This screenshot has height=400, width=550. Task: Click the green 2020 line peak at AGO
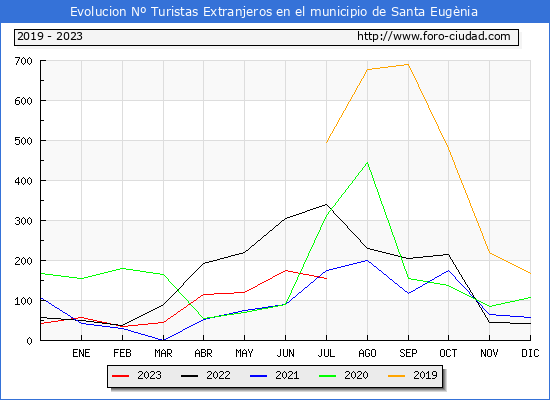367,162
